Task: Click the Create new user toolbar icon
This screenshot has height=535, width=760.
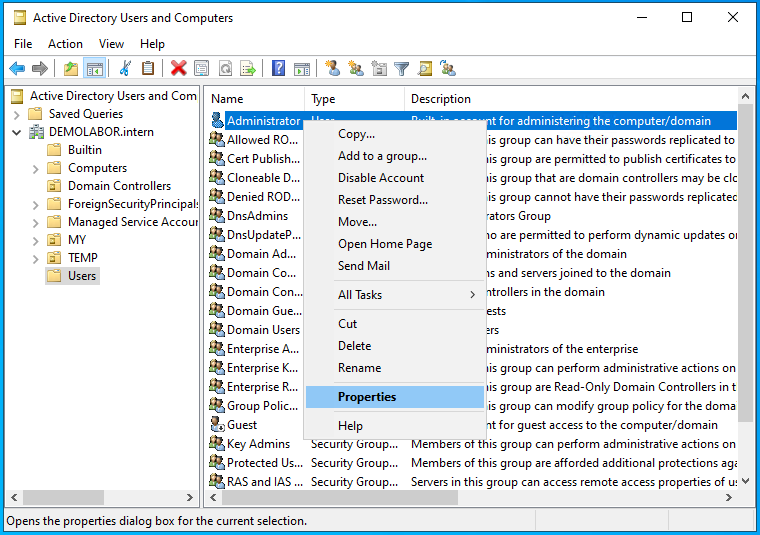Action: (332, 68)
